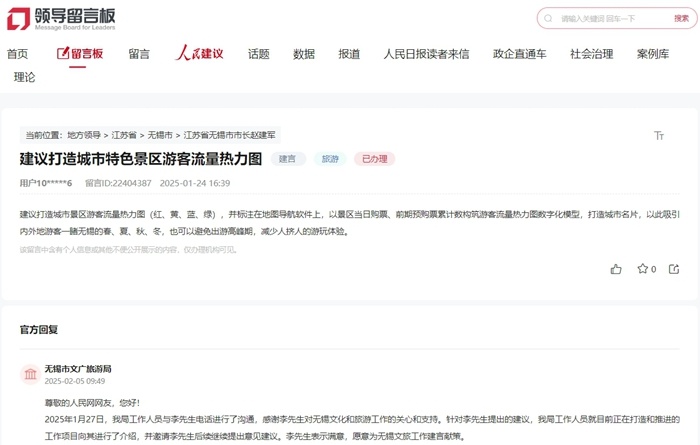Click the share icon beside the star
The height and width of the screenshot is (445, 700).
pyautogui.click(x=674, y=269)
